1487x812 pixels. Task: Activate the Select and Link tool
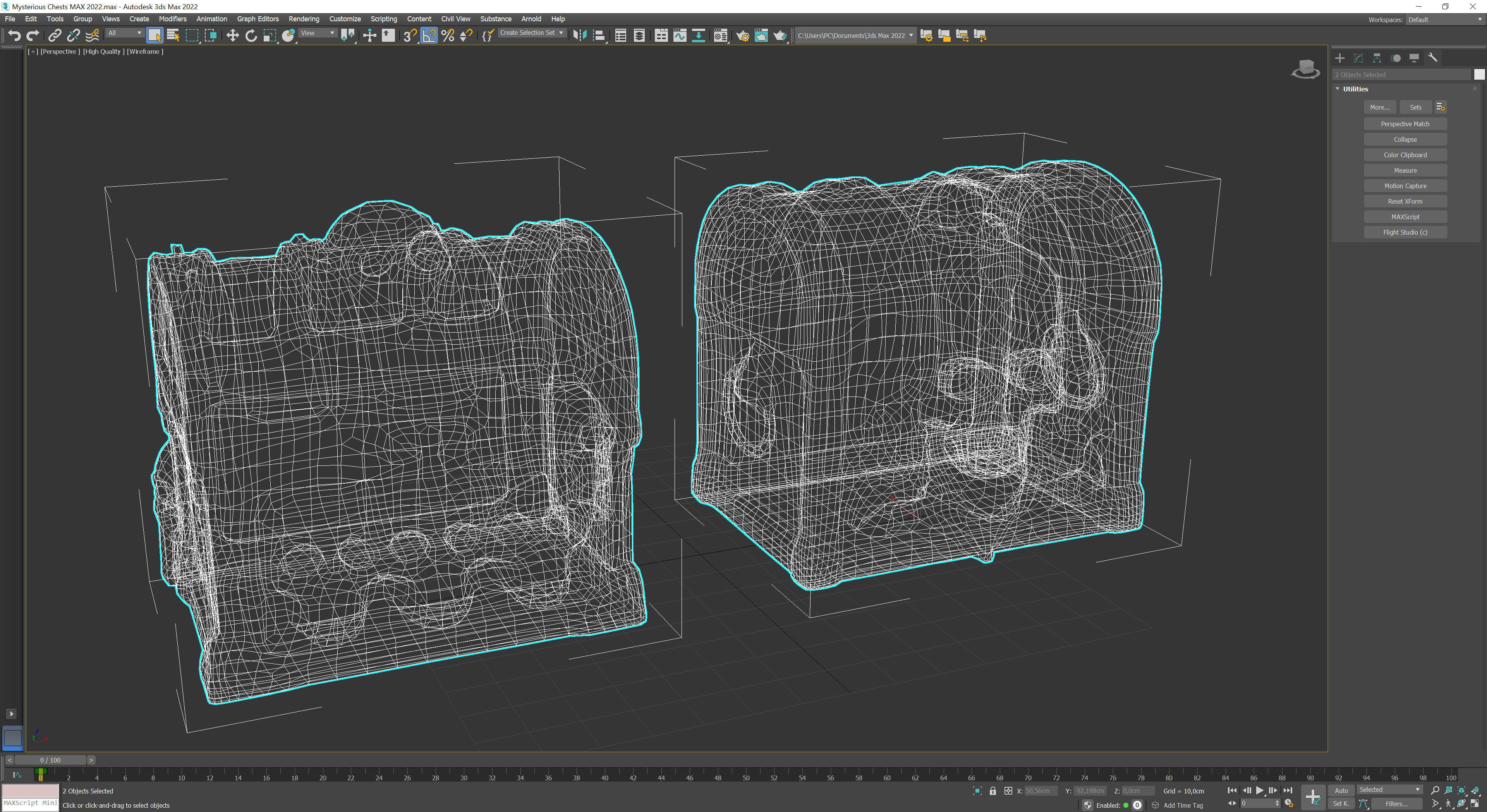point(54,36)
